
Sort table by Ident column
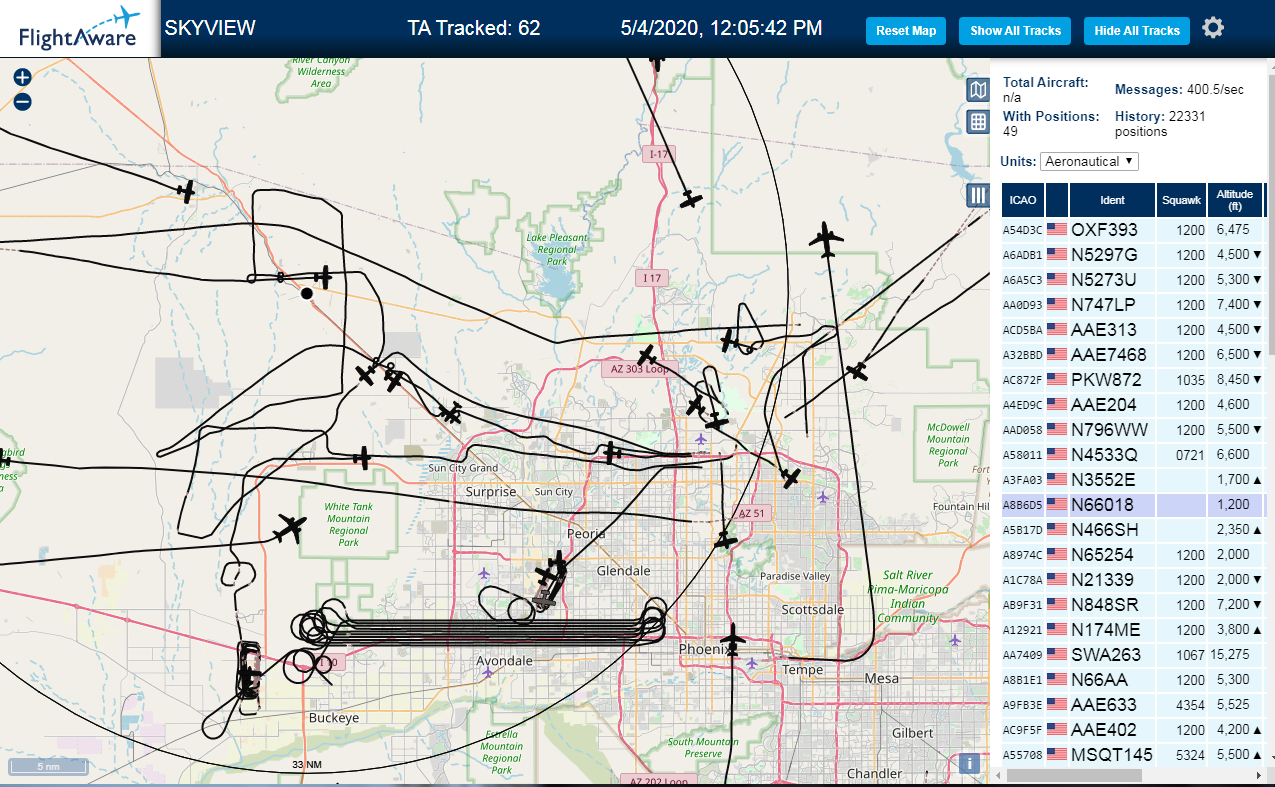coord(1112,200)
